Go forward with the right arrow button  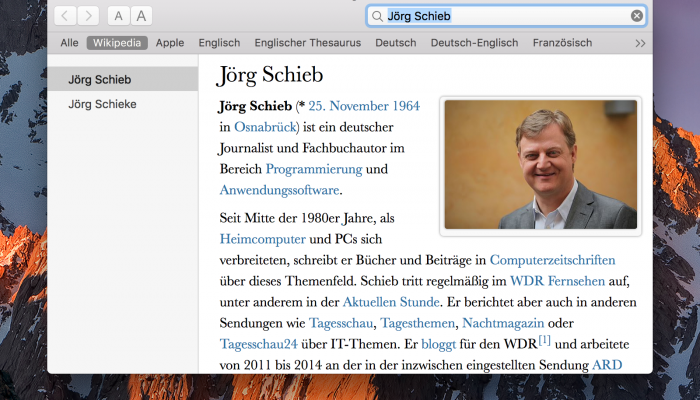[x=88, y=16]
